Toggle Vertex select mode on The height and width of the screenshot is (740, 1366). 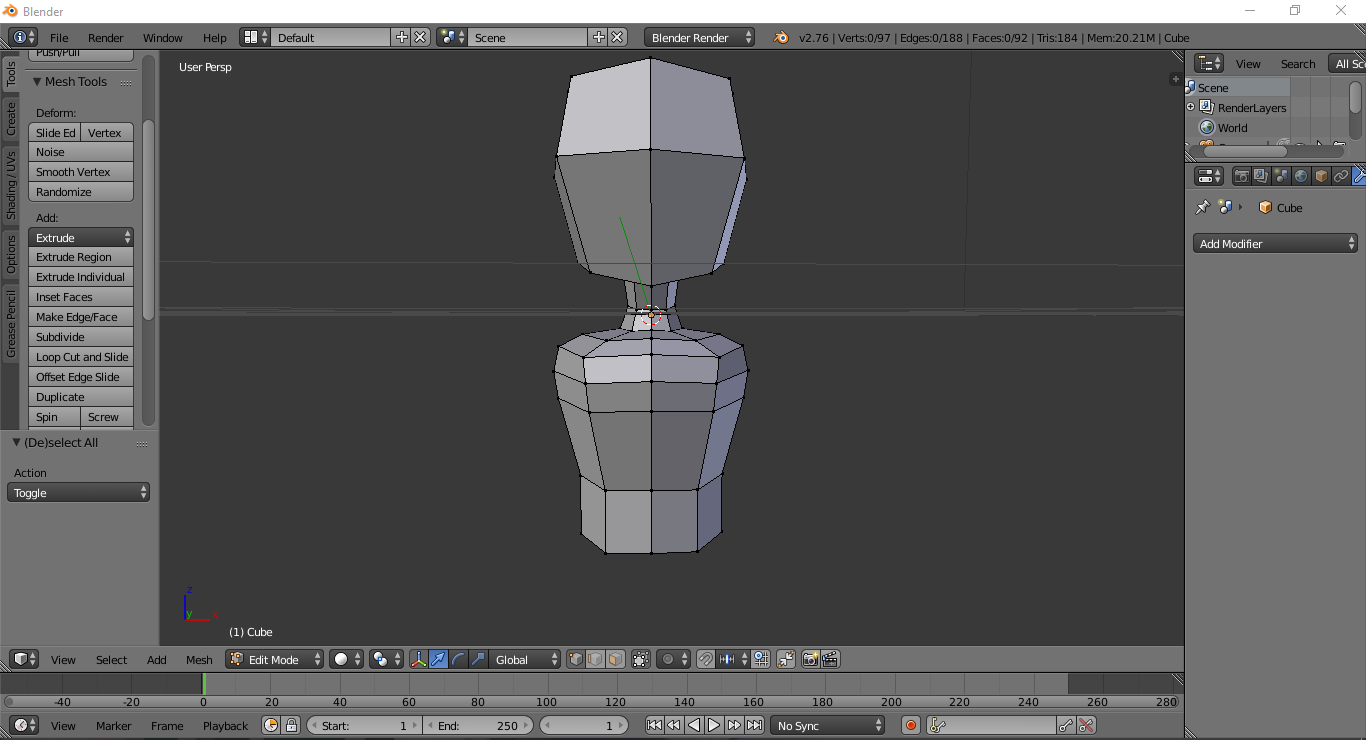click(x=576, y=659)
